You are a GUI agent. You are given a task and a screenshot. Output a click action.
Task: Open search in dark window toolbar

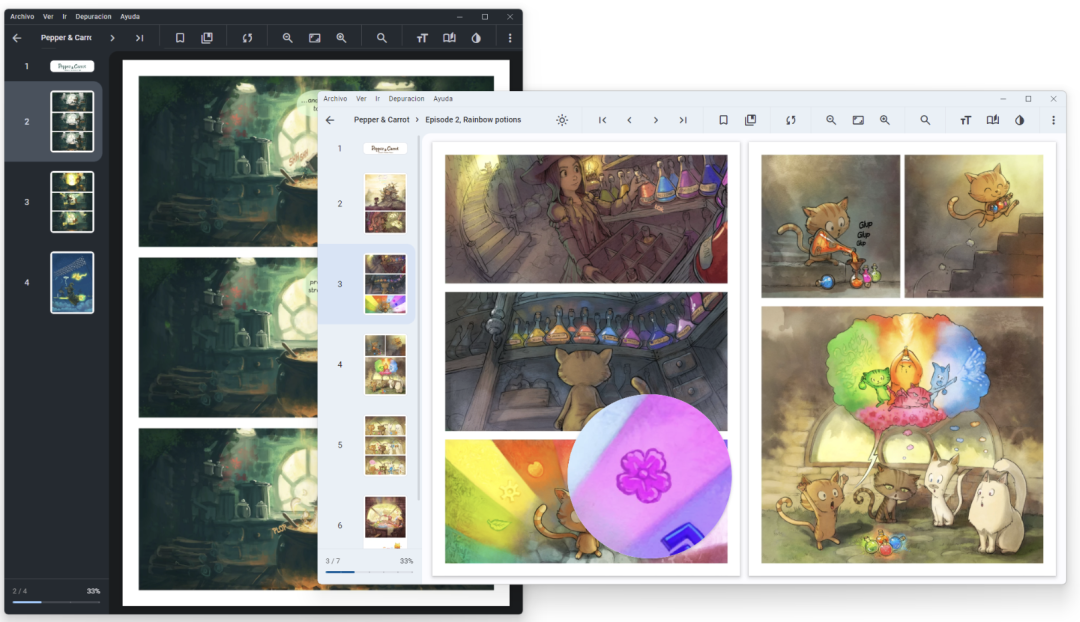(x=382, y=38)
